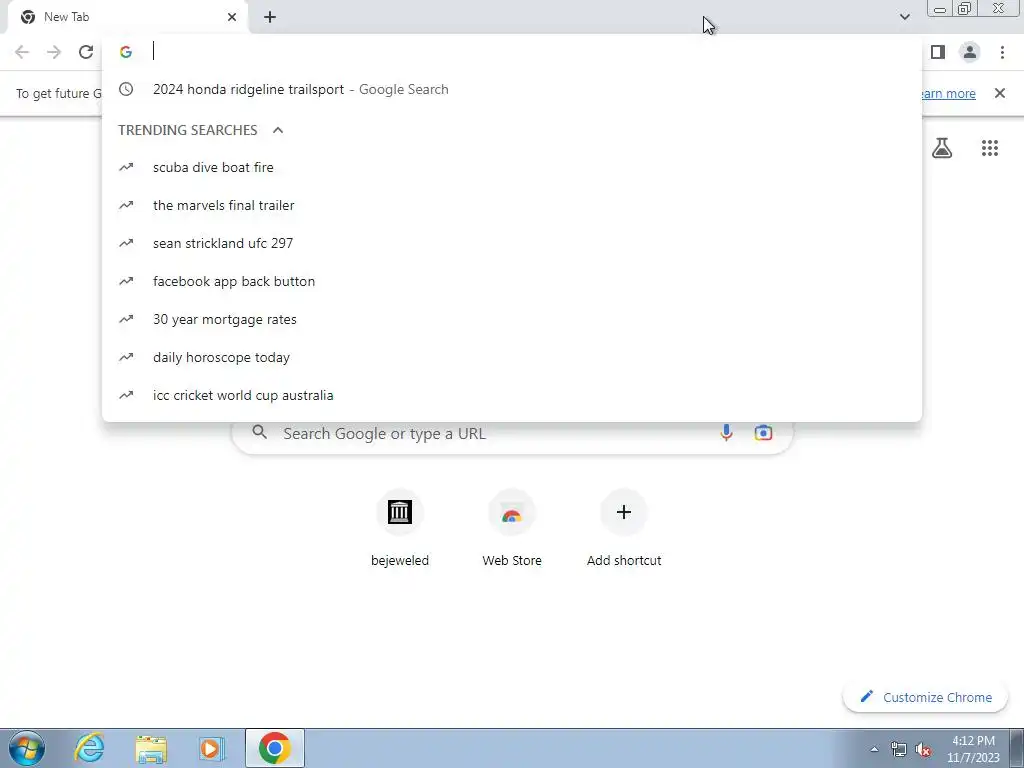Click the magnifier icon in search box
Screen dimensions: 1024x768
coord(259,432)
